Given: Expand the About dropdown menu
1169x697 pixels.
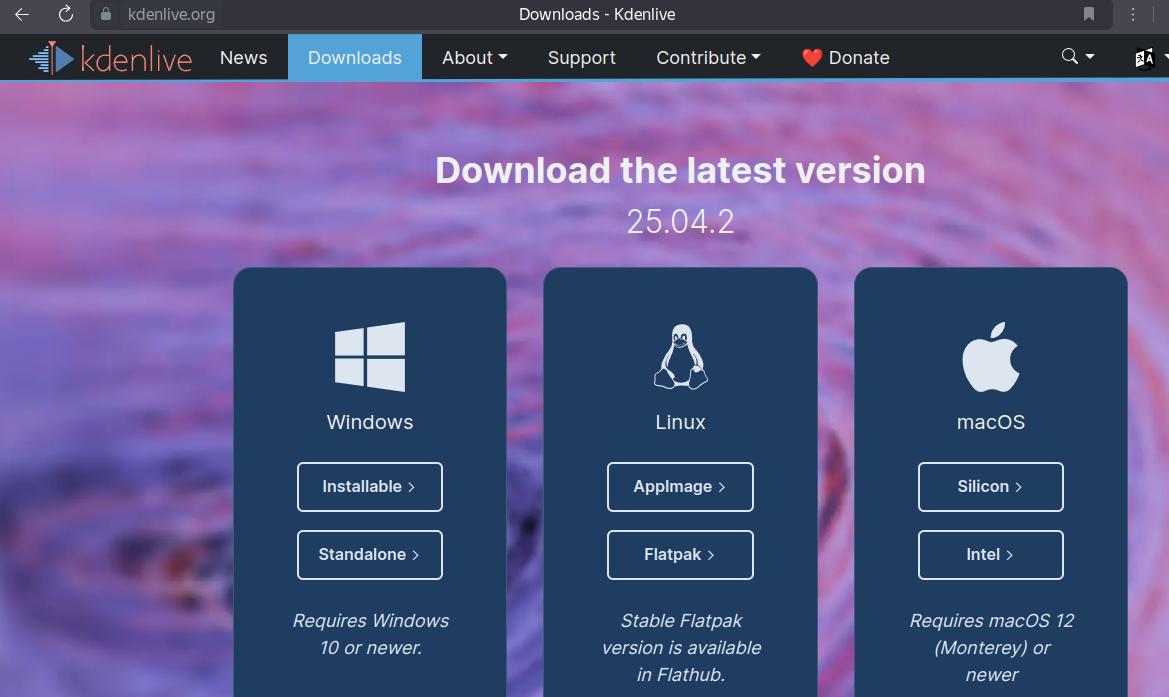Looking at the screenshot, I should click(x=474, y=57).
